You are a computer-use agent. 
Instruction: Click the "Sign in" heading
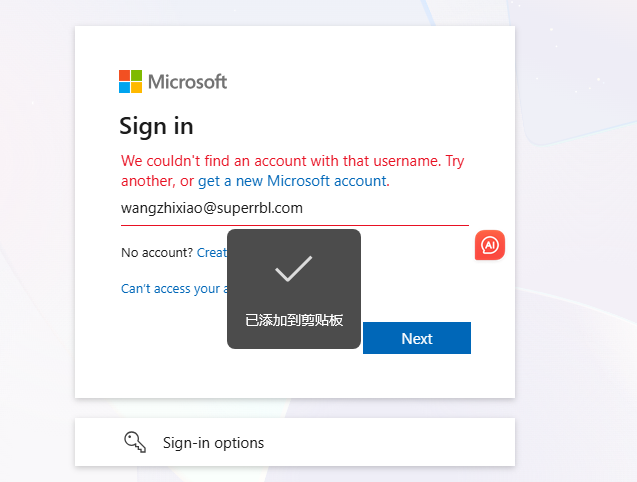156,126
